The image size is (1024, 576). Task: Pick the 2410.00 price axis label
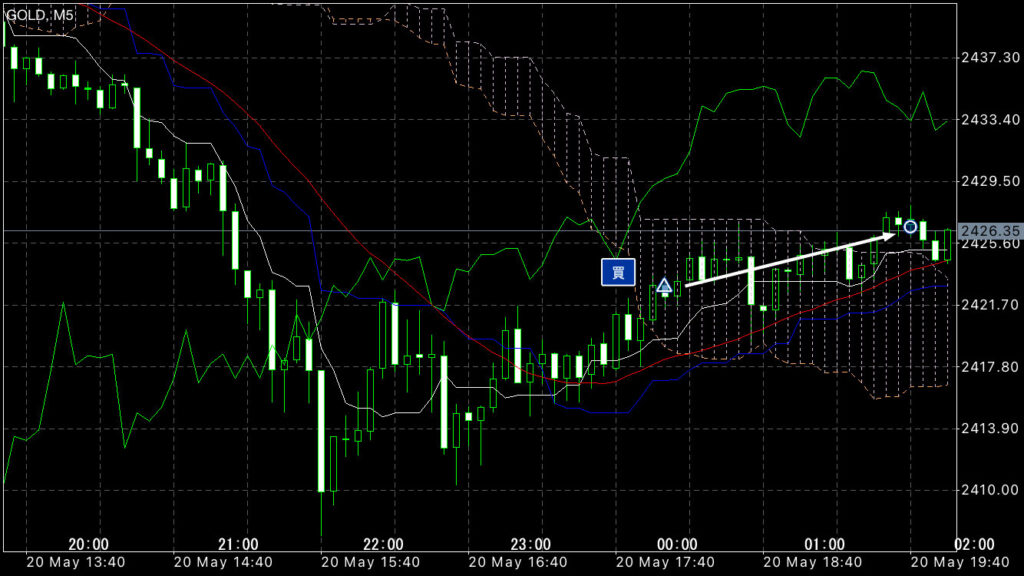pos(990,490)
